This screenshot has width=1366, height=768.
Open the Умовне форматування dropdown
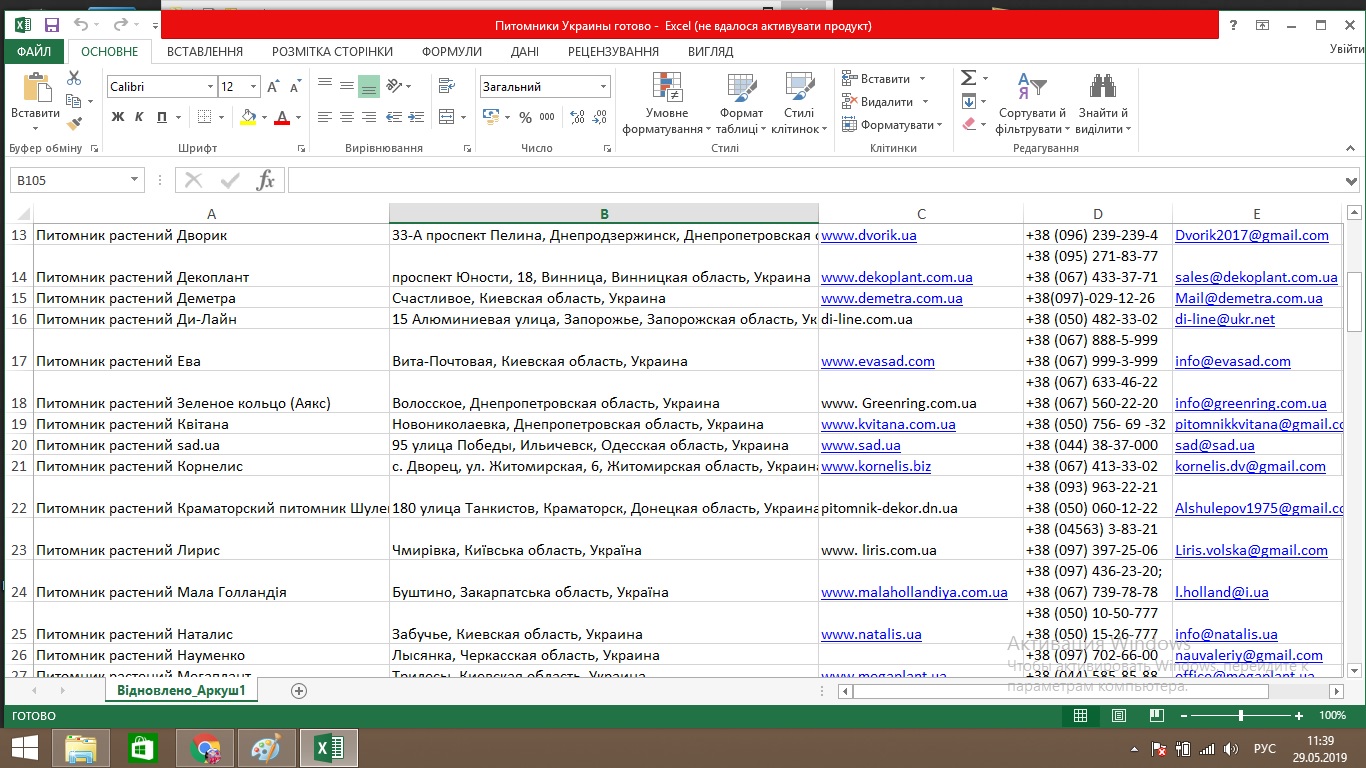tap(667, 104)
